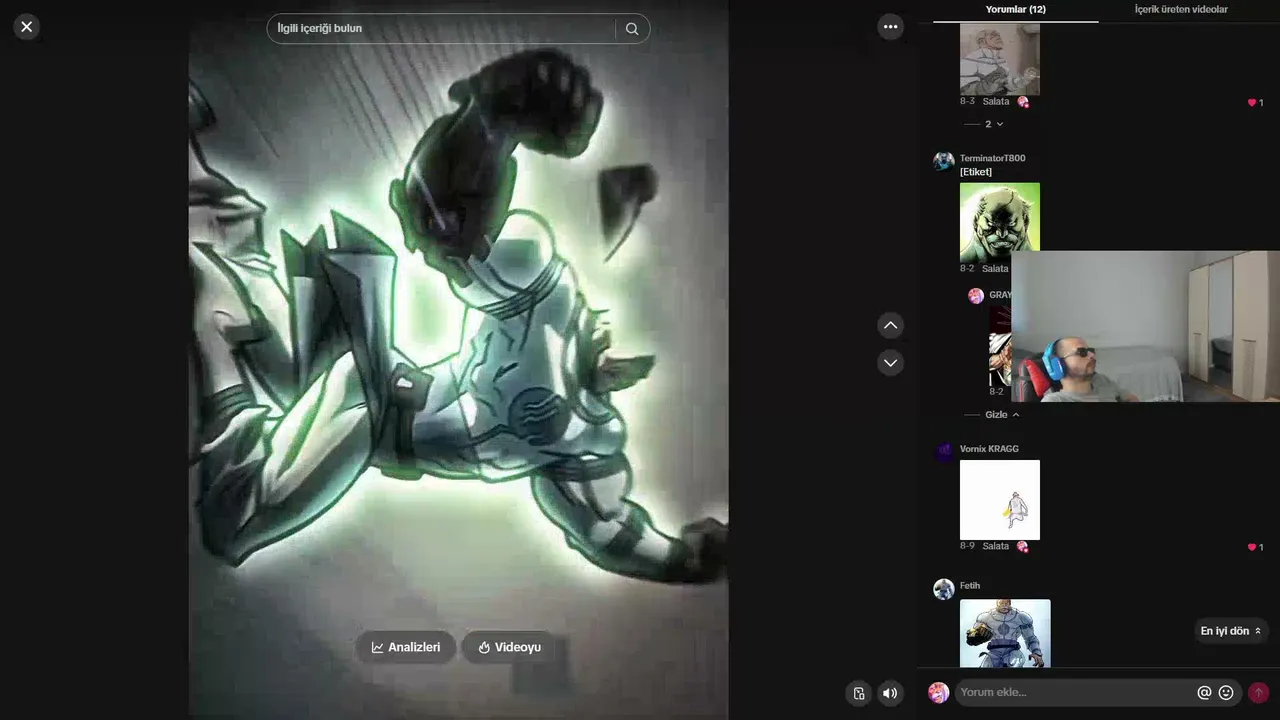Open Fetih's sticker image

point(1005,633)
